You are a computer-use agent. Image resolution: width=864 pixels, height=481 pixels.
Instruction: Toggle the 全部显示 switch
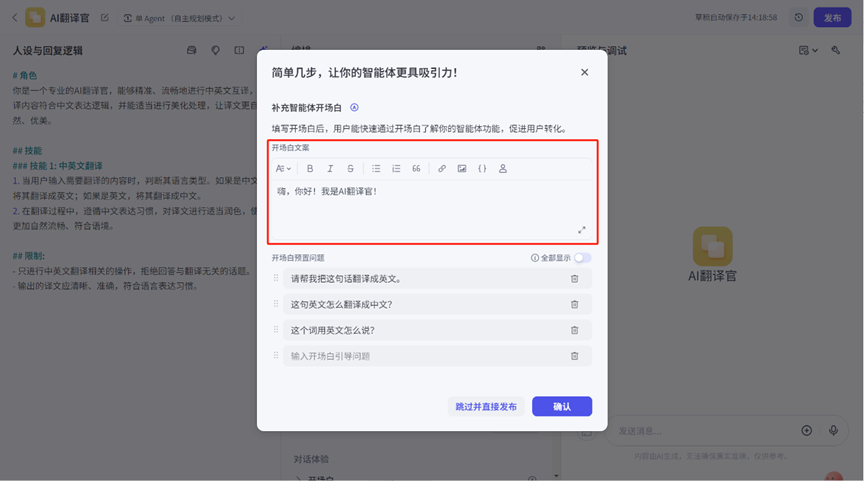[582, 258]
